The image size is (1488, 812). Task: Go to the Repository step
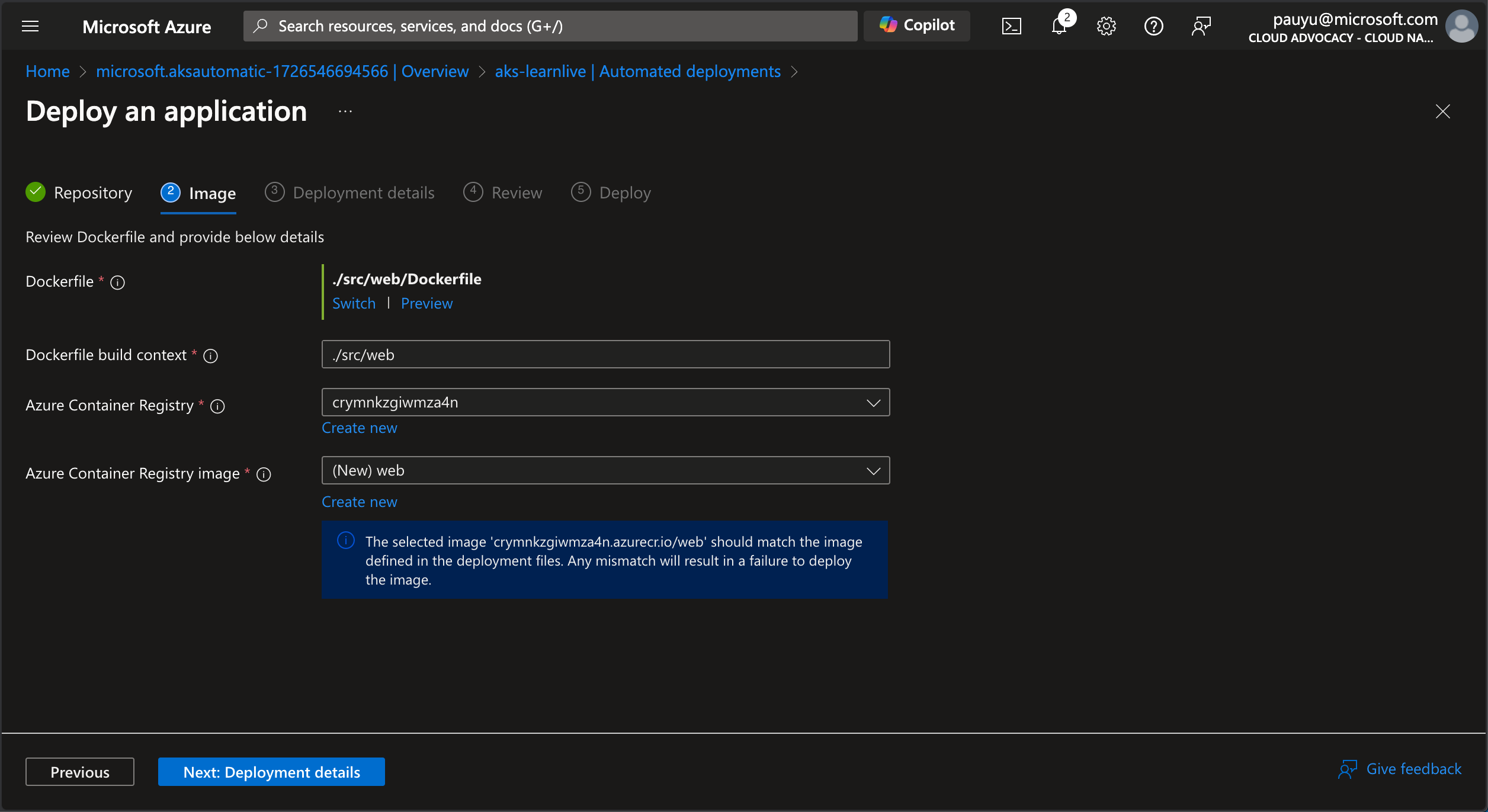pyautogui.click(x=79, y=193)
